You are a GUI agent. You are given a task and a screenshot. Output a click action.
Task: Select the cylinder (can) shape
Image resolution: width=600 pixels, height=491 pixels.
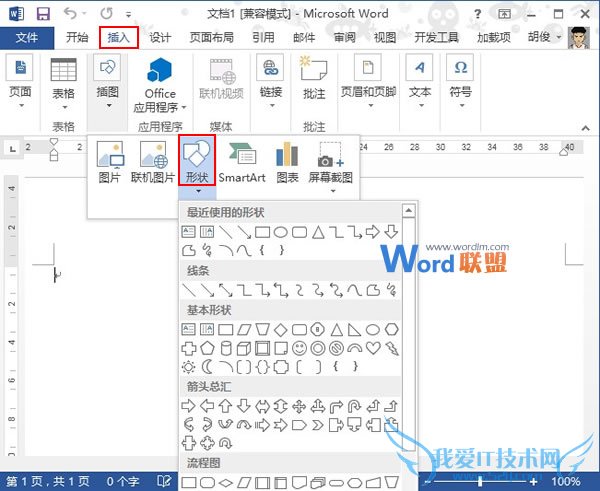pyautogui.click(x=226, y=348)
